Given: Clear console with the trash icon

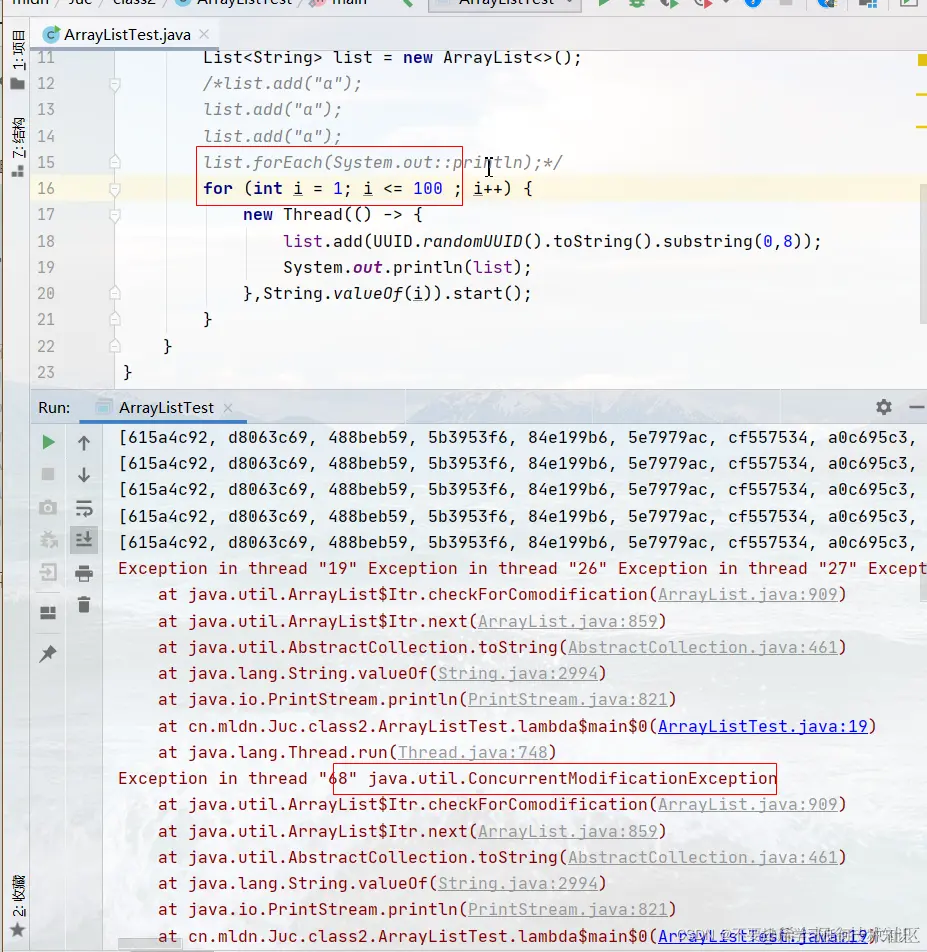Looking at the screenshot, I should coord(84,605).
